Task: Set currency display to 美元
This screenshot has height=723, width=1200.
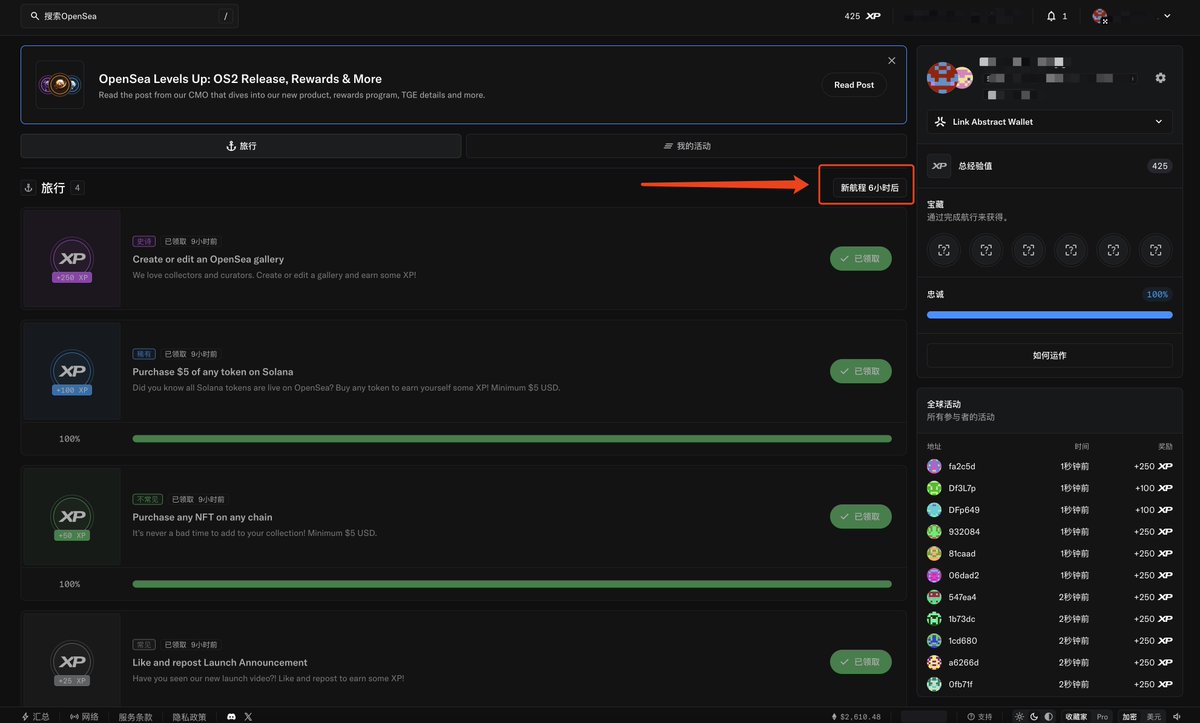Action: [x=1154, y=716]
